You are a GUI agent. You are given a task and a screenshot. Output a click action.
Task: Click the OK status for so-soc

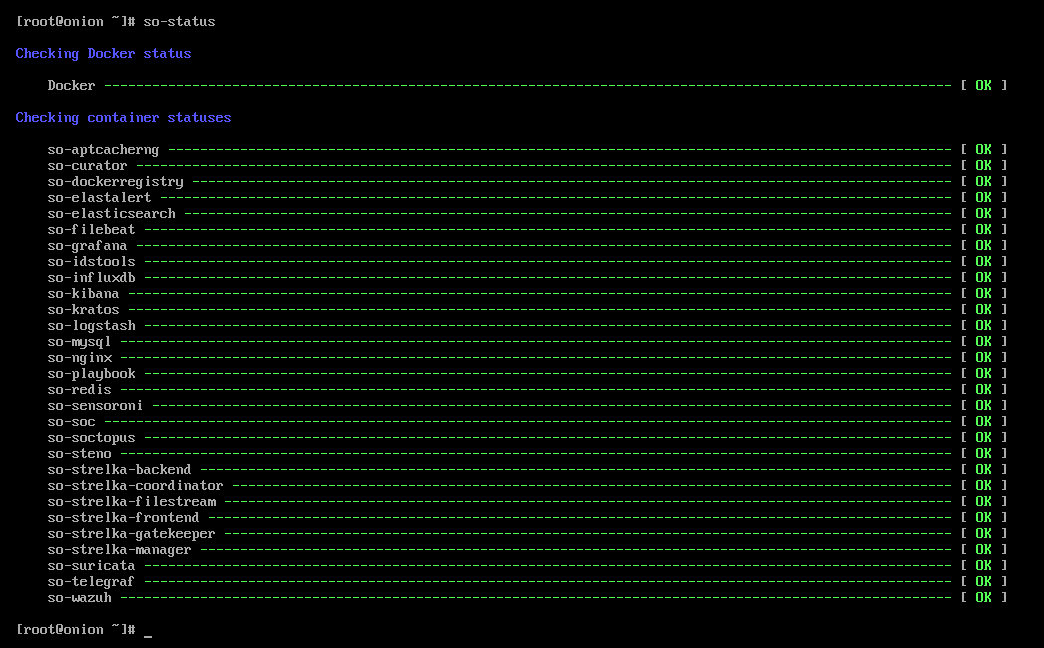[x=983, y=421]
